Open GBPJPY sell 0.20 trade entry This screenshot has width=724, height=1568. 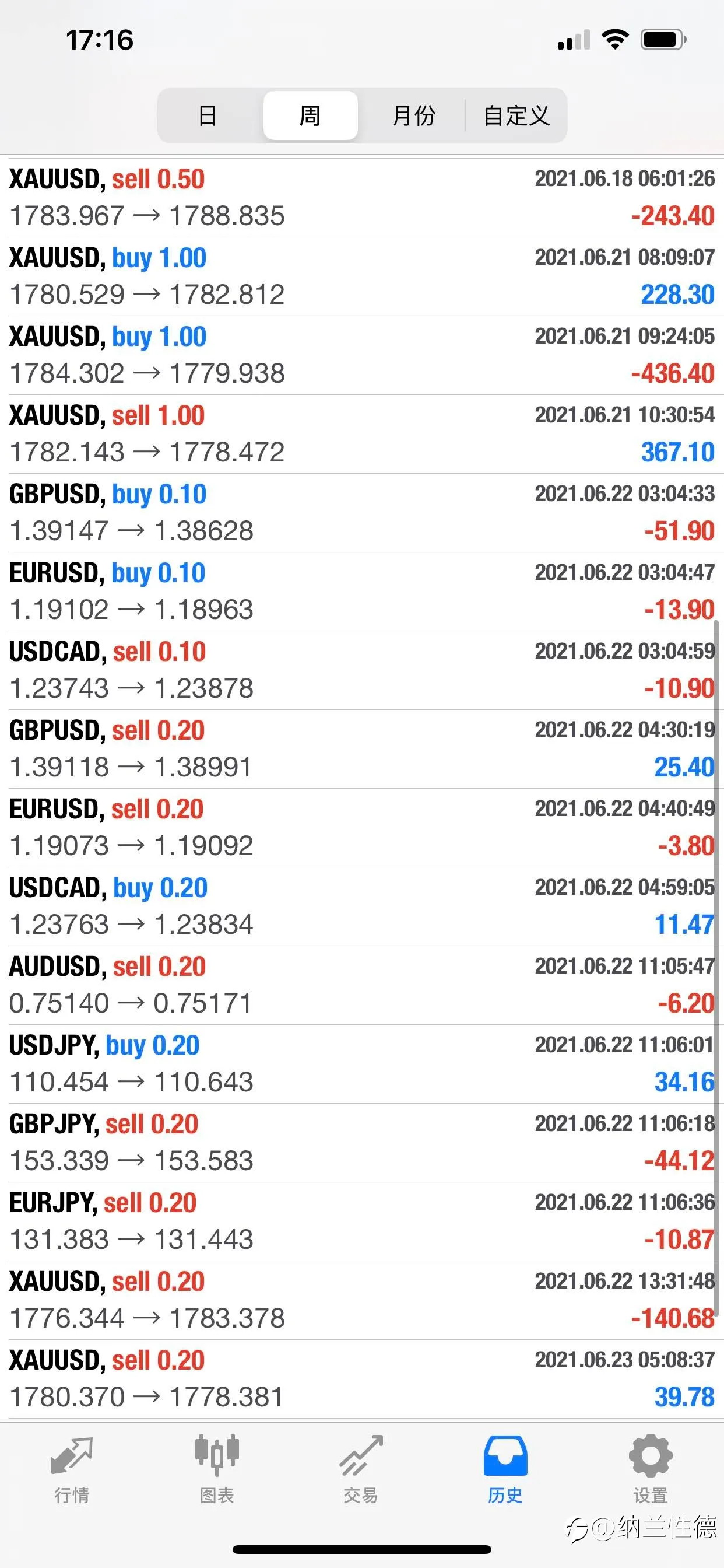[x=362, y=1143]
